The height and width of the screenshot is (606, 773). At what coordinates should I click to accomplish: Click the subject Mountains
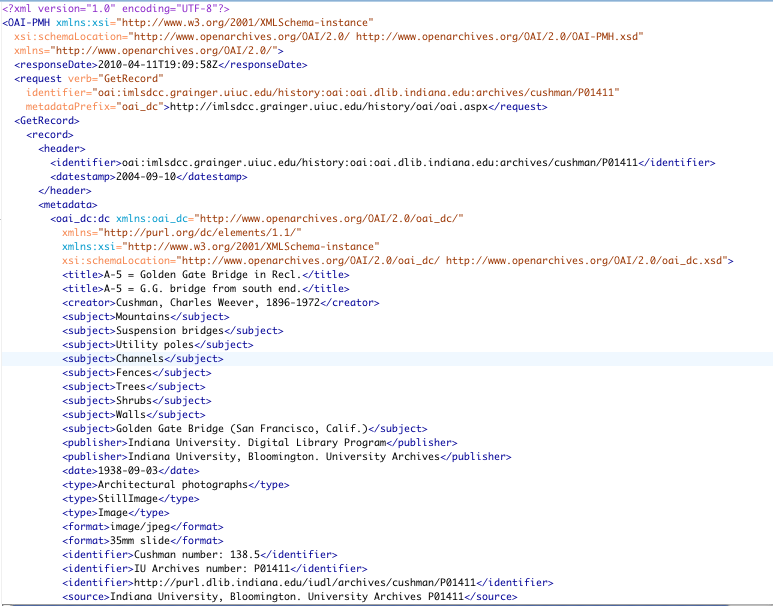point(146,317)
